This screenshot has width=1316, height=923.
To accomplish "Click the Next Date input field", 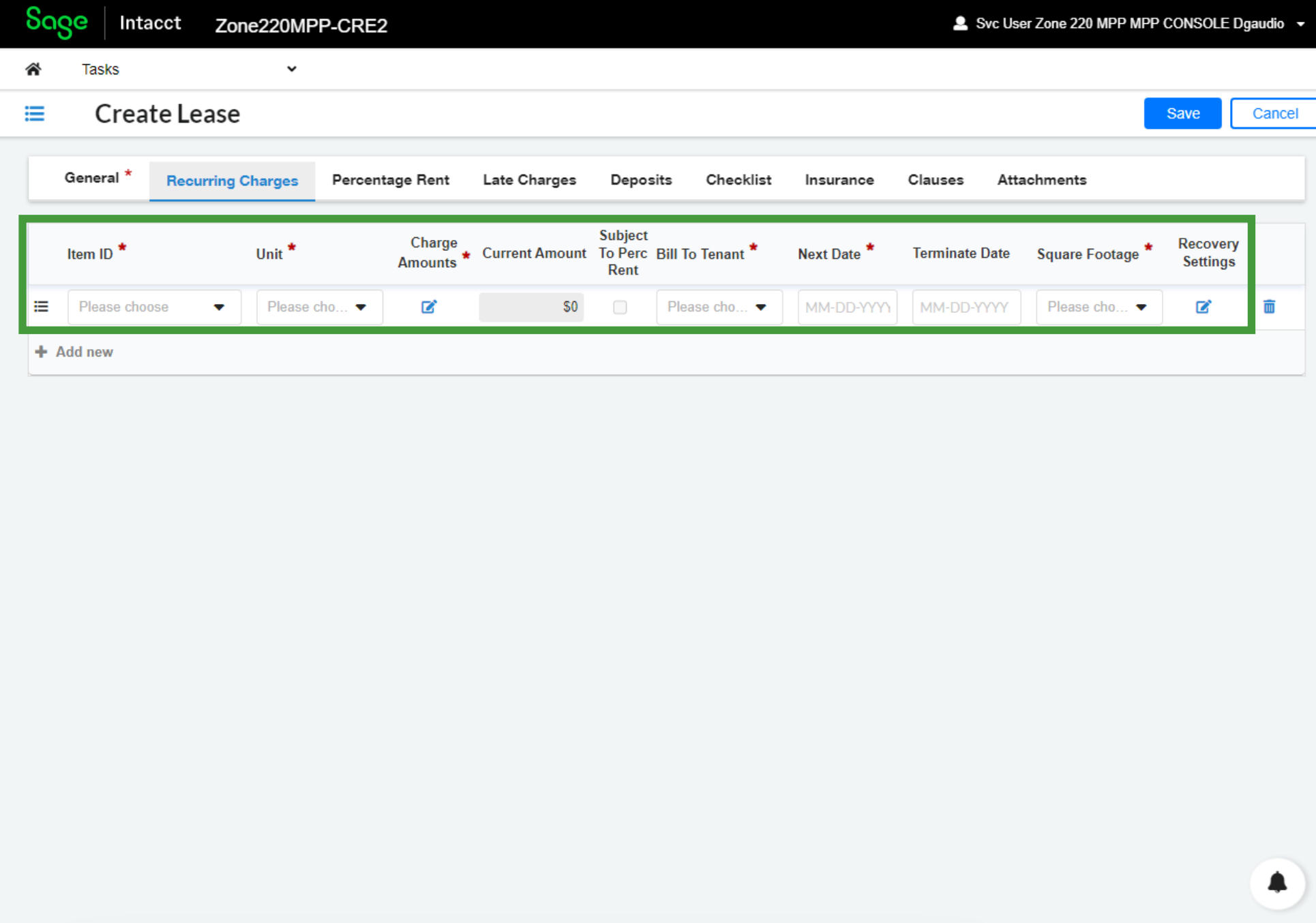I will [x=848, y=307].
